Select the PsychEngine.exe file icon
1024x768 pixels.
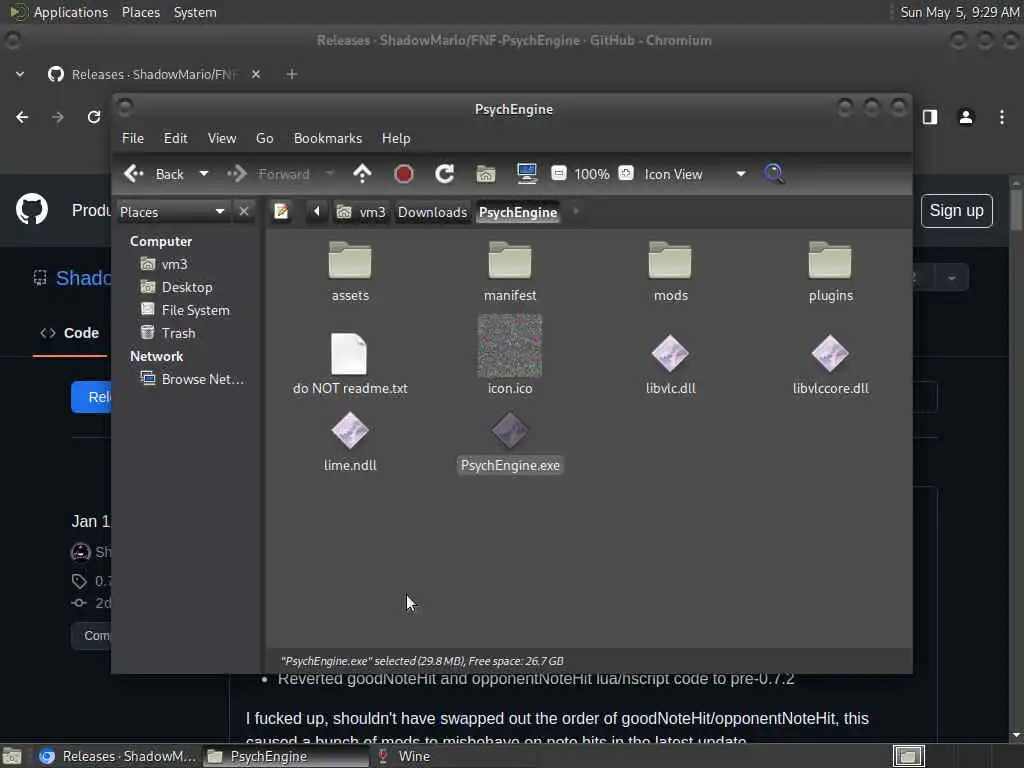click(x=510, y=431)
